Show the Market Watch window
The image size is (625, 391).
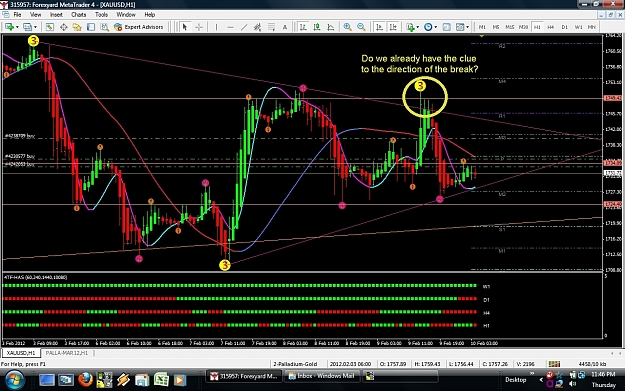pyautogui.click(x=49, y=27)
